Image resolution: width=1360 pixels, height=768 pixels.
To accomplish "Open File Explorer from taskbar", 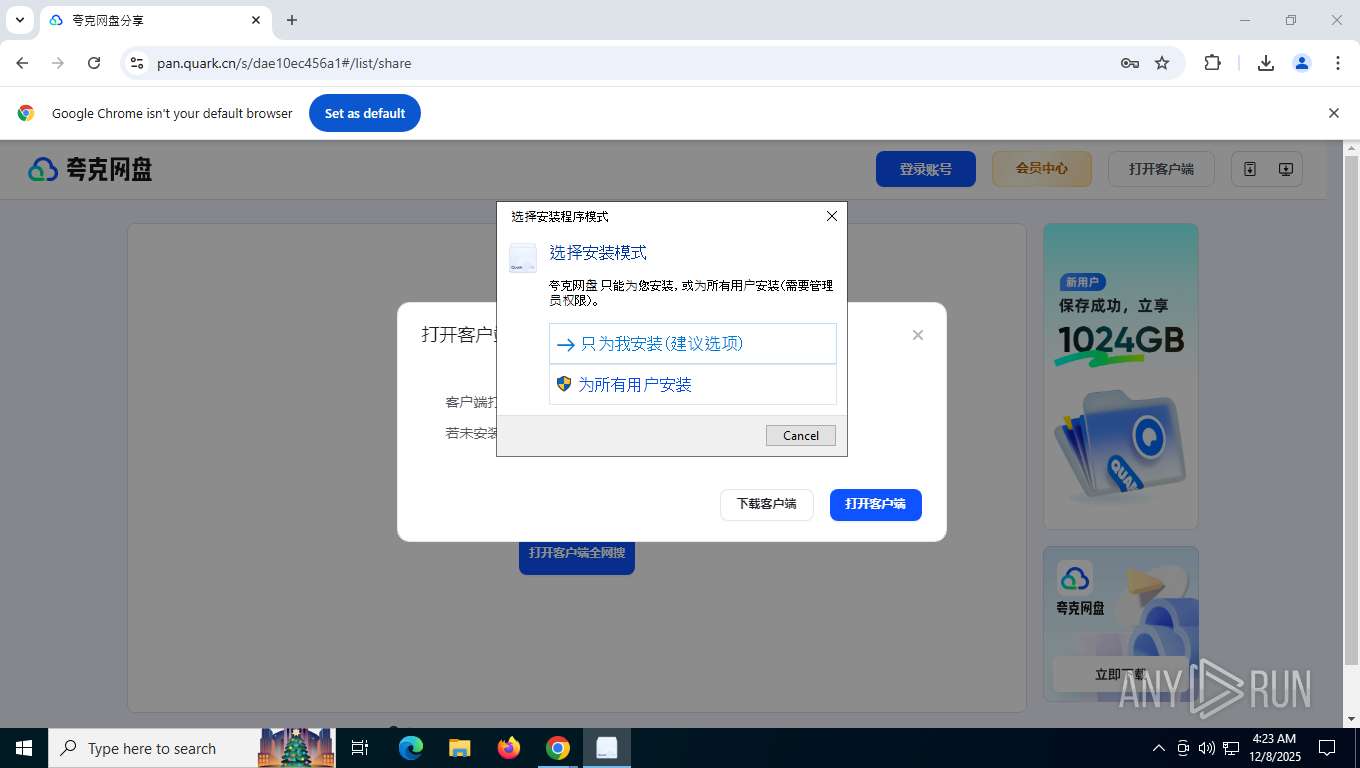I will click(x=460, y=748).
